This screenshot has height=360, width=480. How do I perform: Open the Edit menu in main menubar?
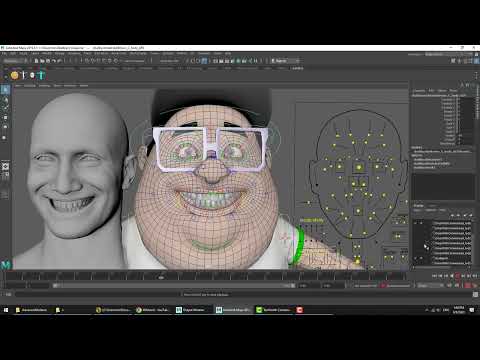pyautogui.click(x=13, y=53)
